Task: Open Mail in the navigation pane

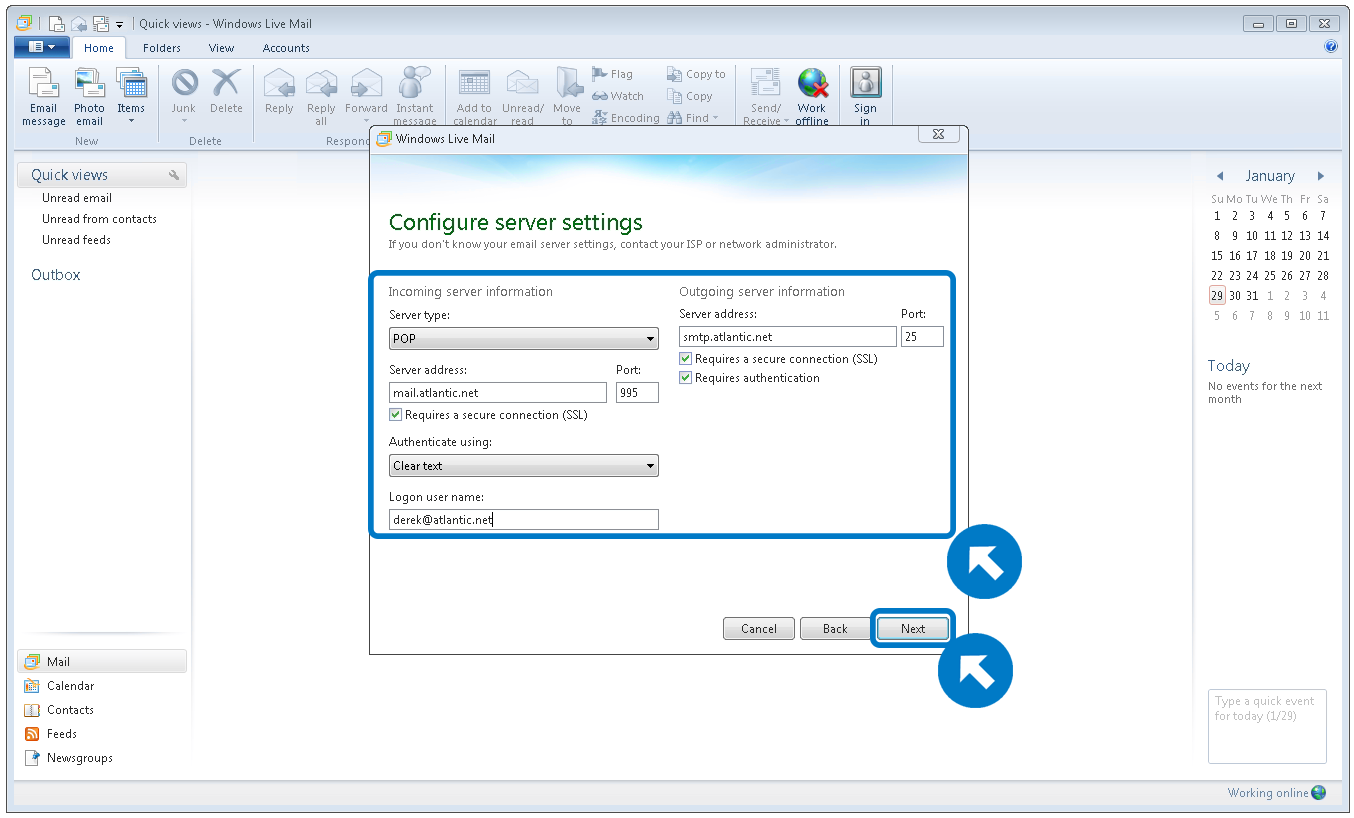Action: [101, 661]
